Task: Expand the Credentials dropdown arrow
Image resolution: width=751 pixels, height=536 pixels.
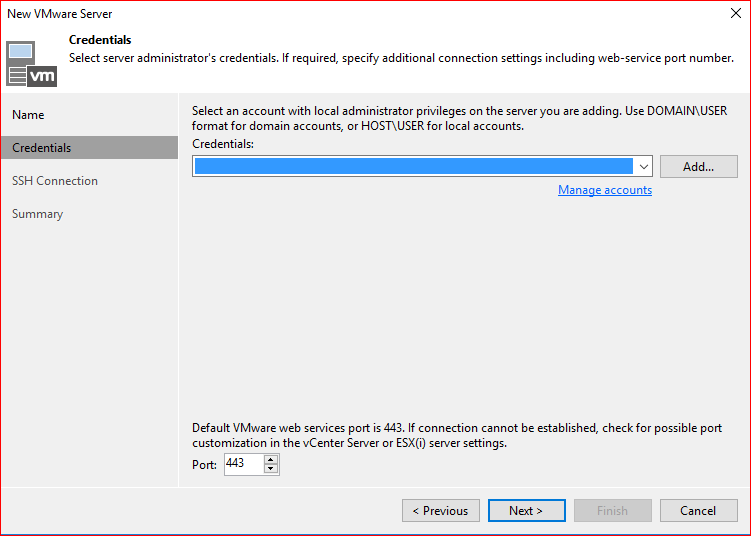Action: 644,166
